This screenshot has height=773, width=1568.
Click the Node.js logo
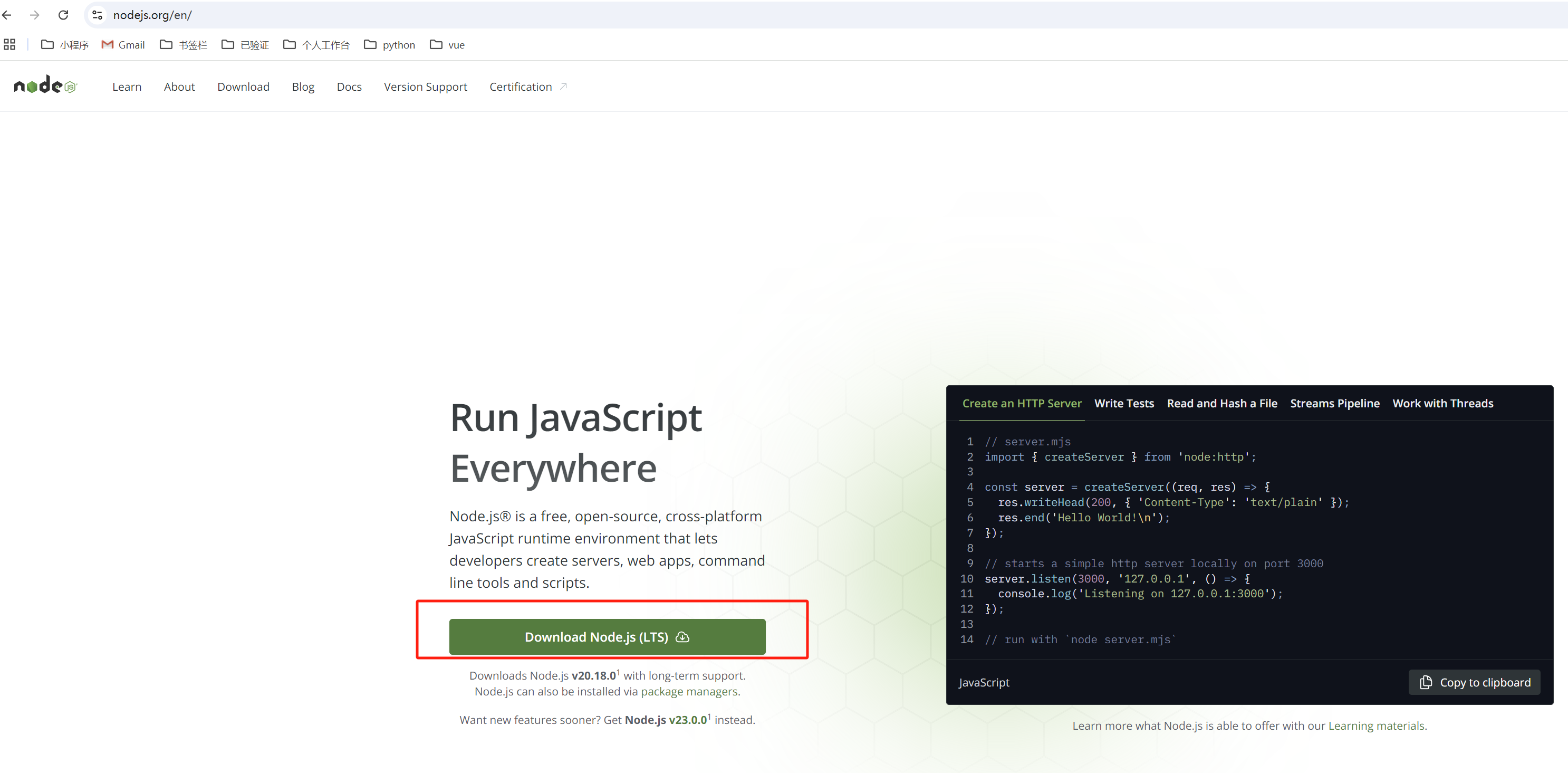(x=45, y=86)
